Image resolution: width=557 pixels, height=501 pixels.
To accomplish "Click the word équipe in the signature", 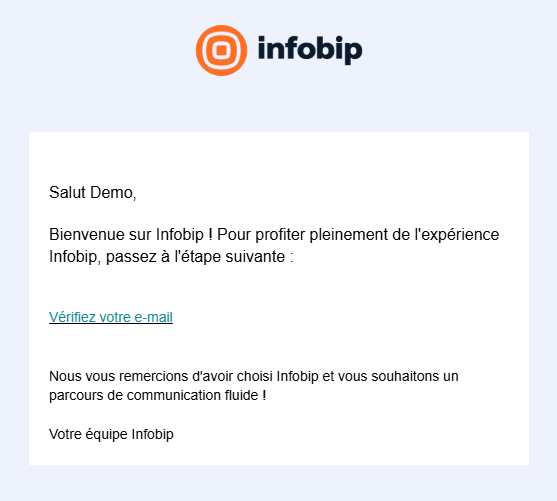I will 106,435.
